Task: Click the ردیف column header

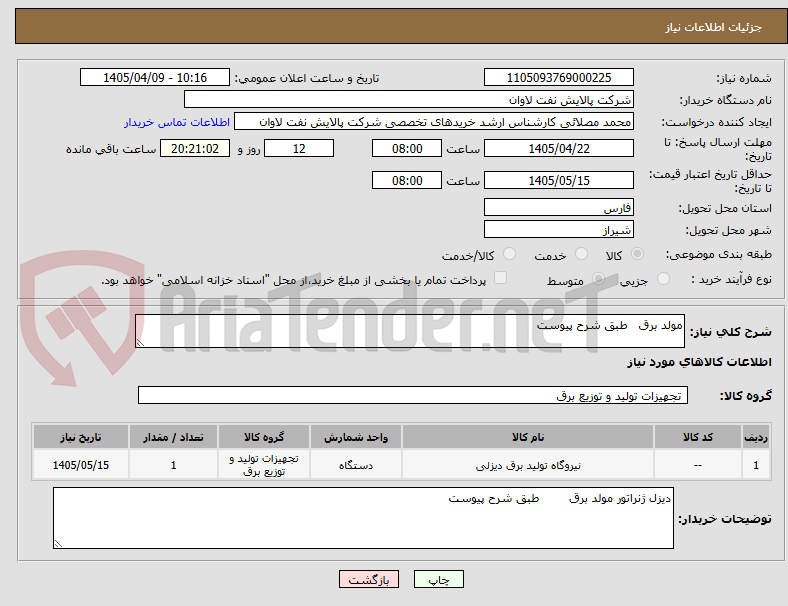Action: coord(755,437)
